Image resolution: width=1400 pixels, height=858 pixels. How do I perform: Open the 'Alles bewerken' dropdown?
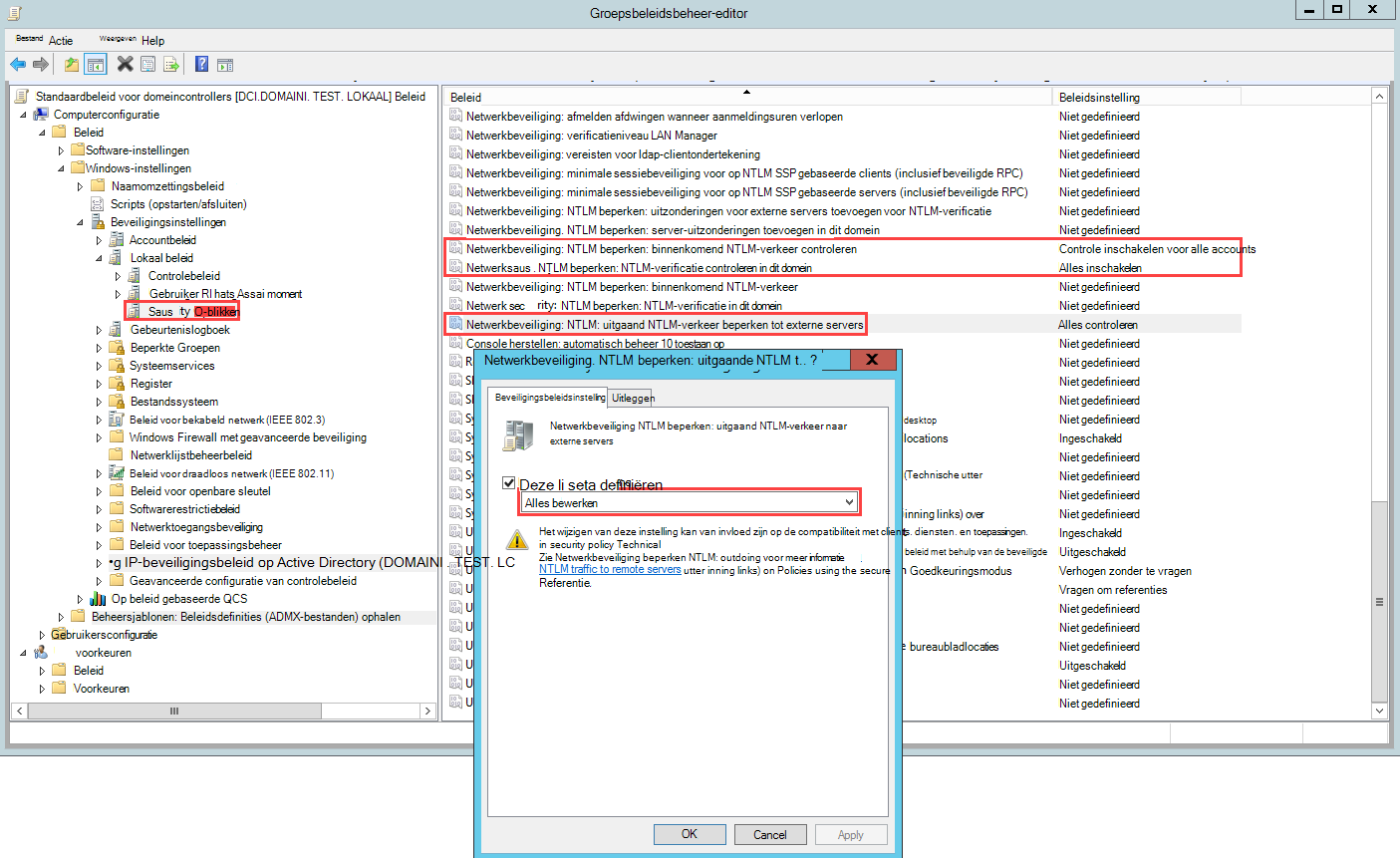(689, 502)
